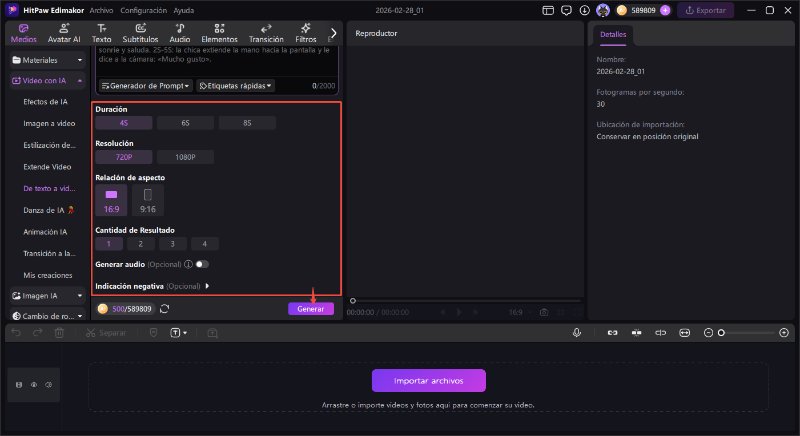
Task: Switch to the Texto tab
Action: coord(102,33)
